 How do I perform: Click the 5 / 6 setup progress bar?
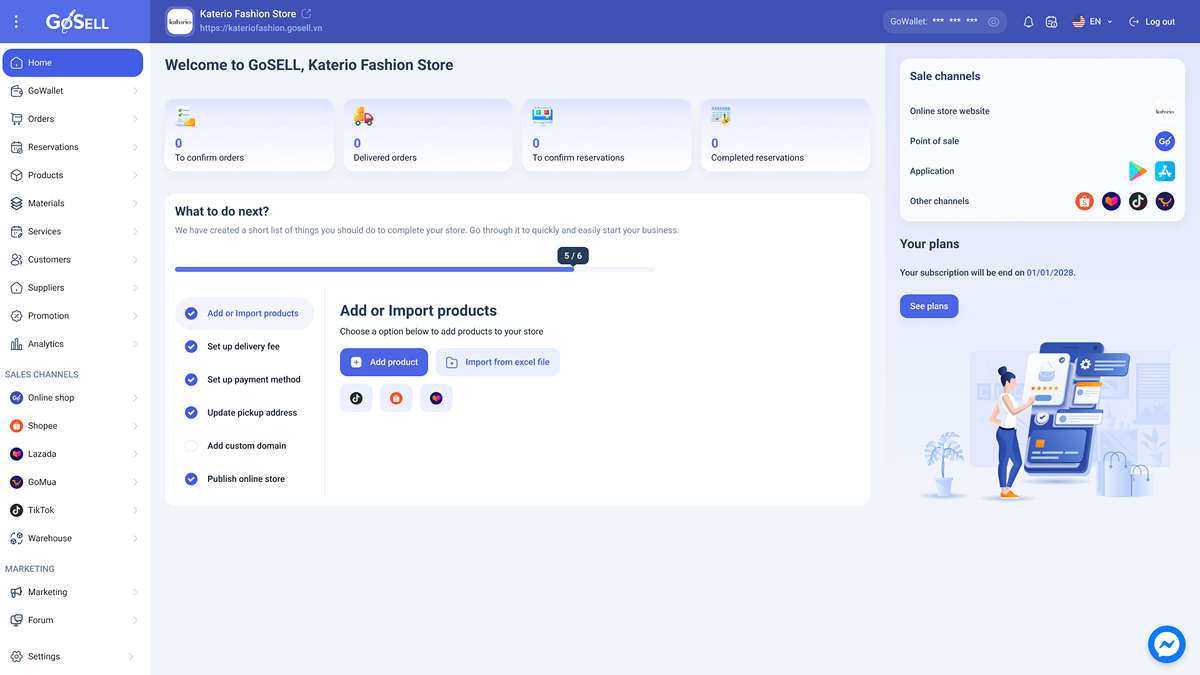tap(414, 269)
